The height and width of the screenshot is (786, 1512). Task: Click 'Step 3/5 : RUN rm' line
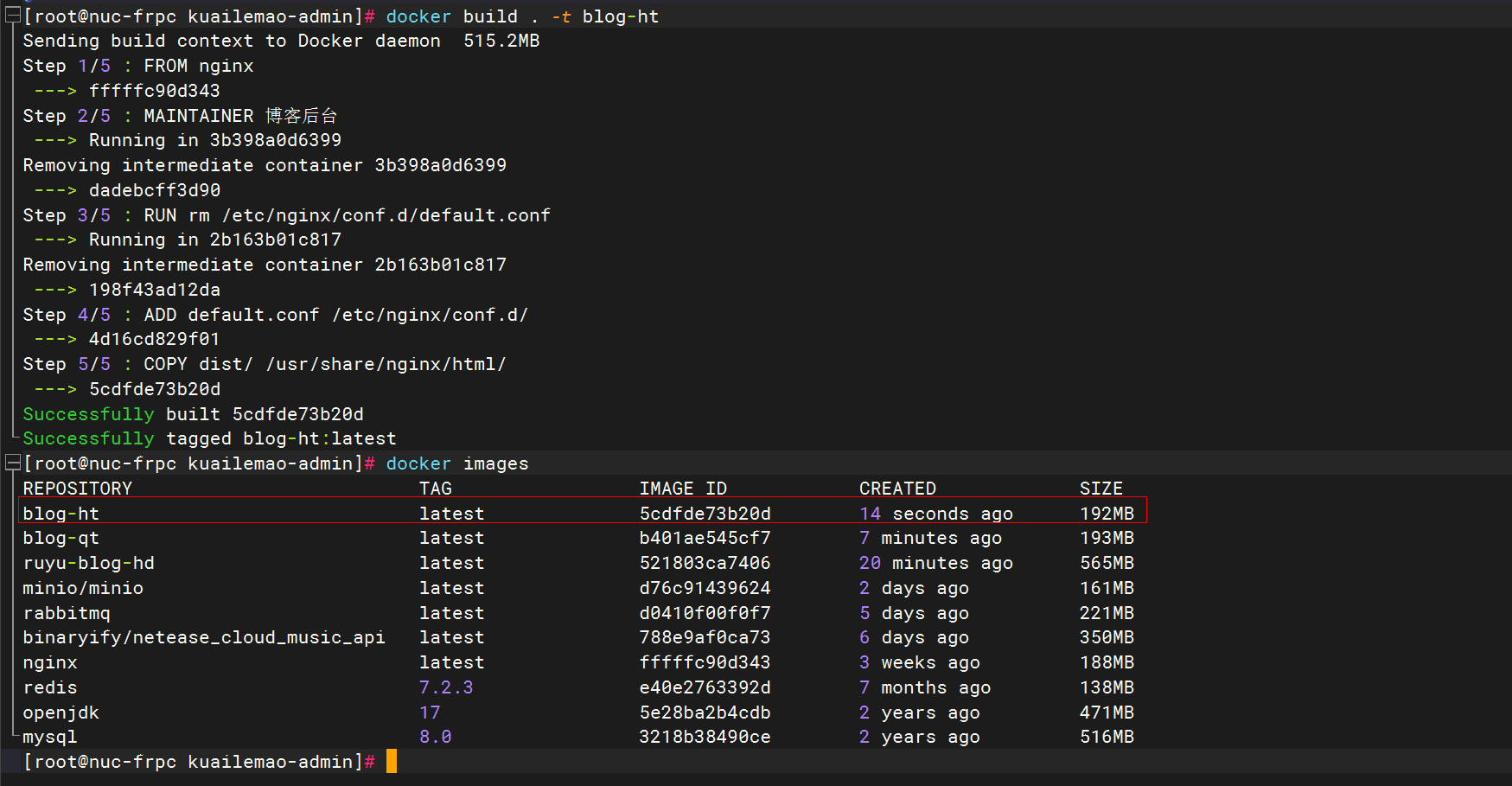click(x=286, y=215)
